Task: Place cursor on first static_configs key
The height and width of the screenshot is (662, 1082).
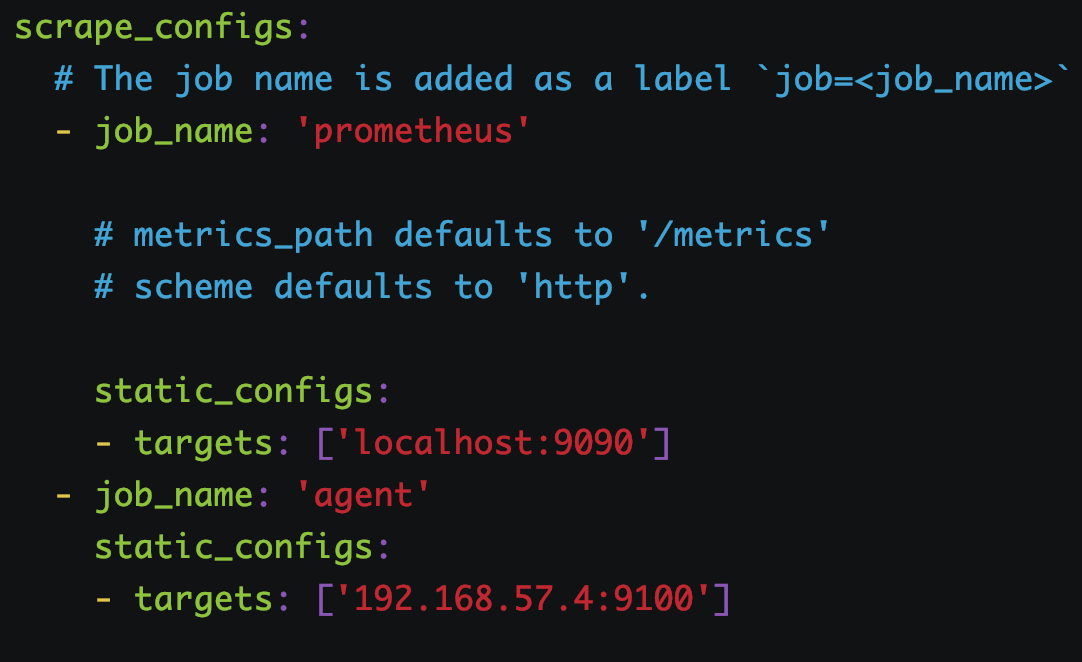Action: tap(233, 391)
